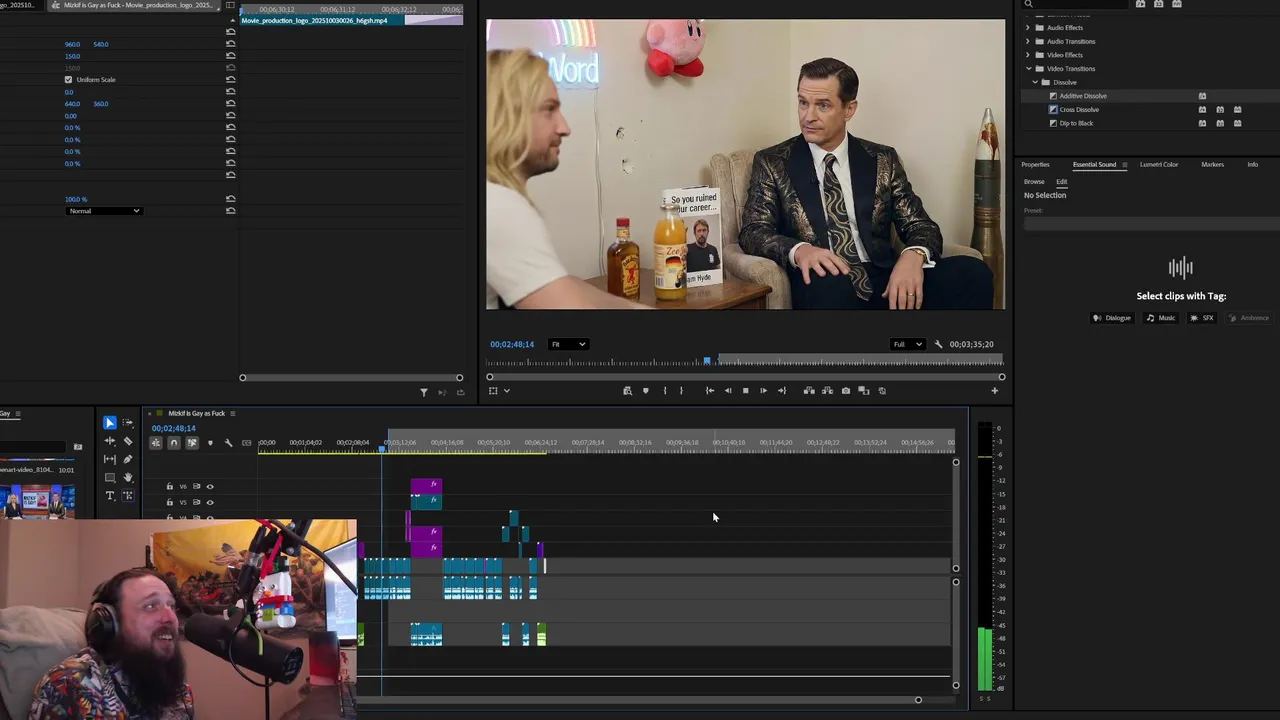Screen dimensions: 1280x720
Task: Tag clips as Music
Action: 1161,318
